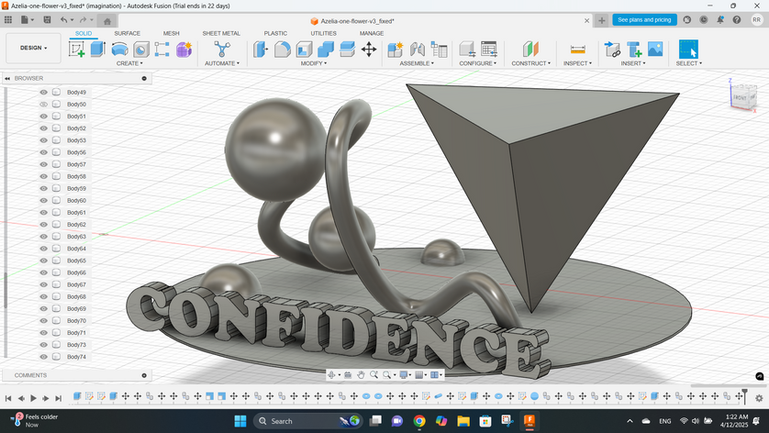
Task: Click the browser panel scrollbar
Action: [x=5, y=290]
